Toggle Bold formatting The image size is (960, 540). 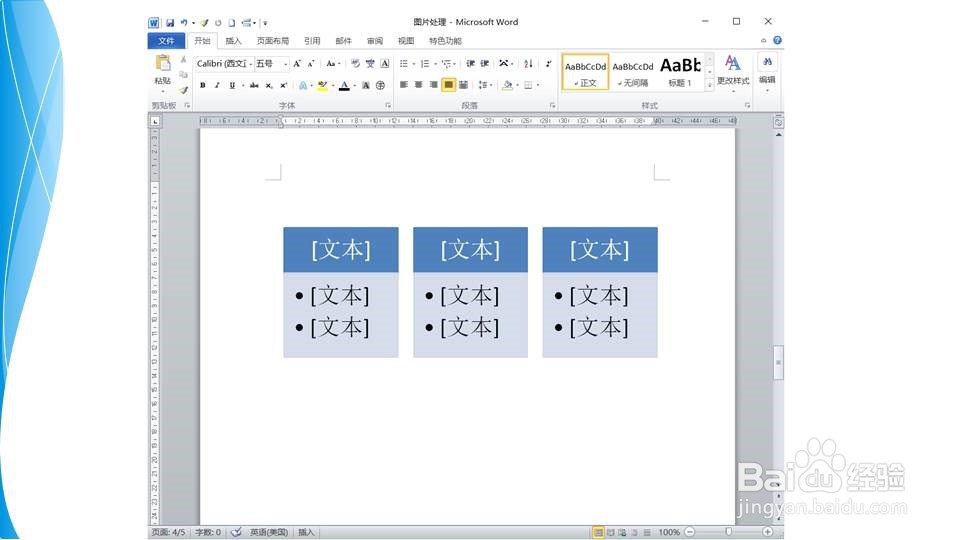tap(203, 86)
